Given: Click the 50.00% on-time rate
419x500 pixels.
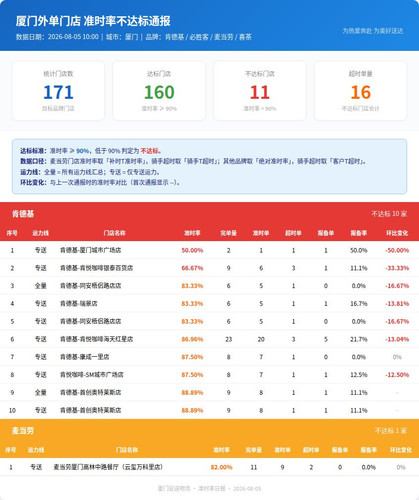Looking at the screenshot, I should 192,250.
